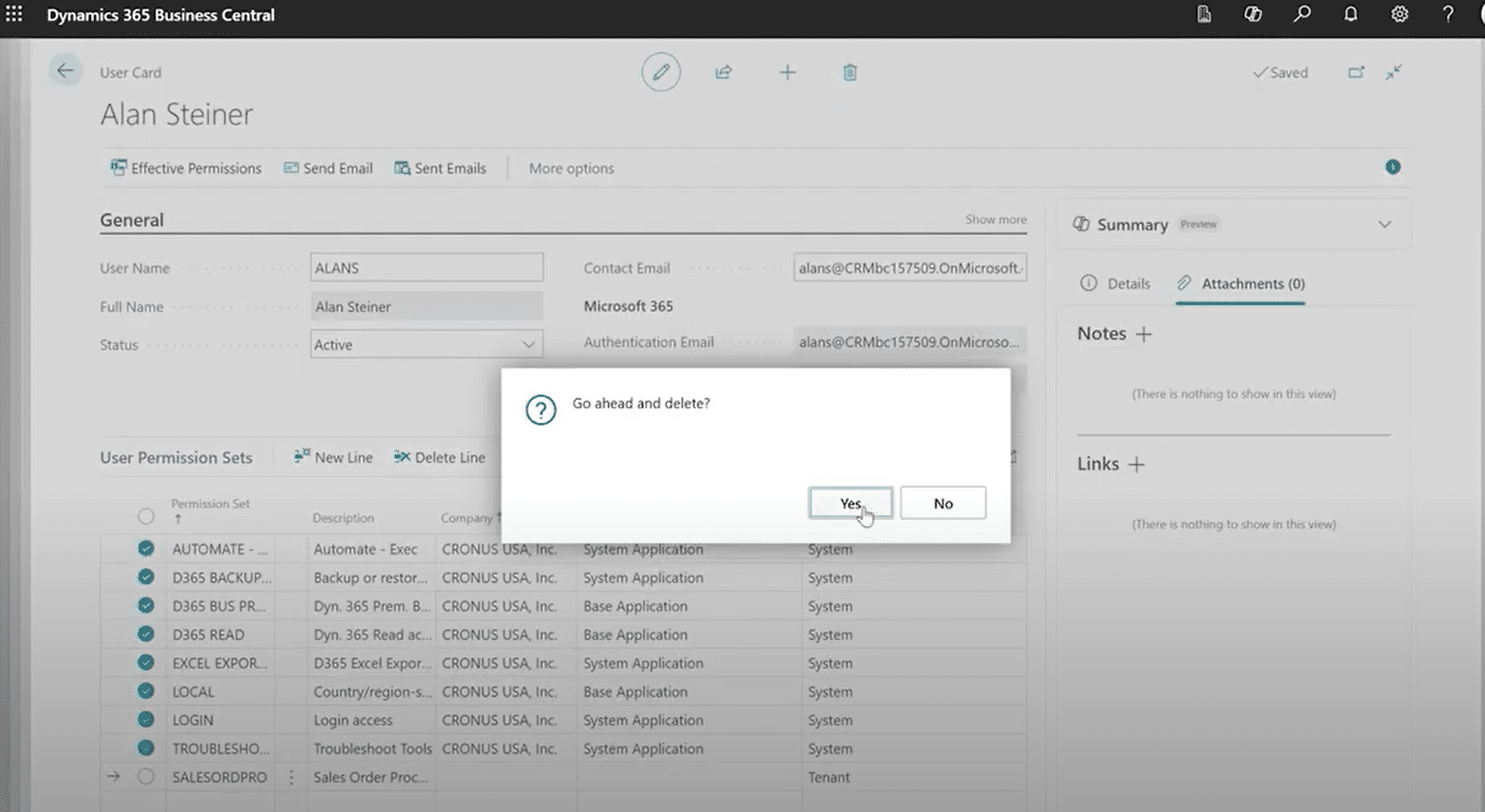
Task: Click the notifications bell icon
Action: pos(1350,15)
